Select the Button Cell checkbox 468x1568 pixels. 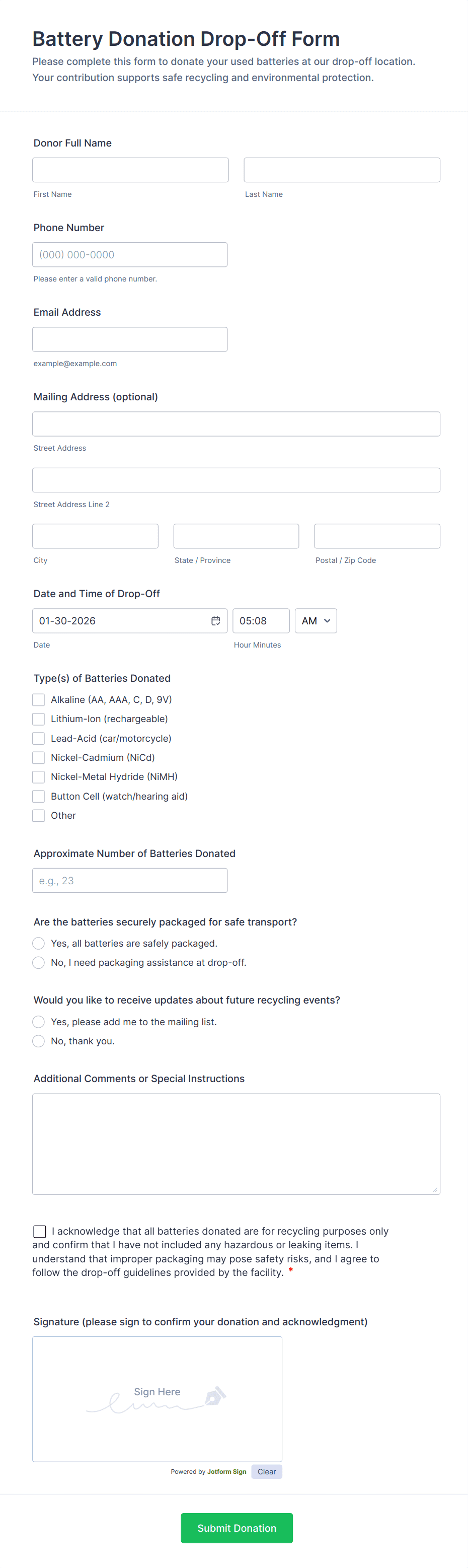pyautogui.click(x=39, y=796)
